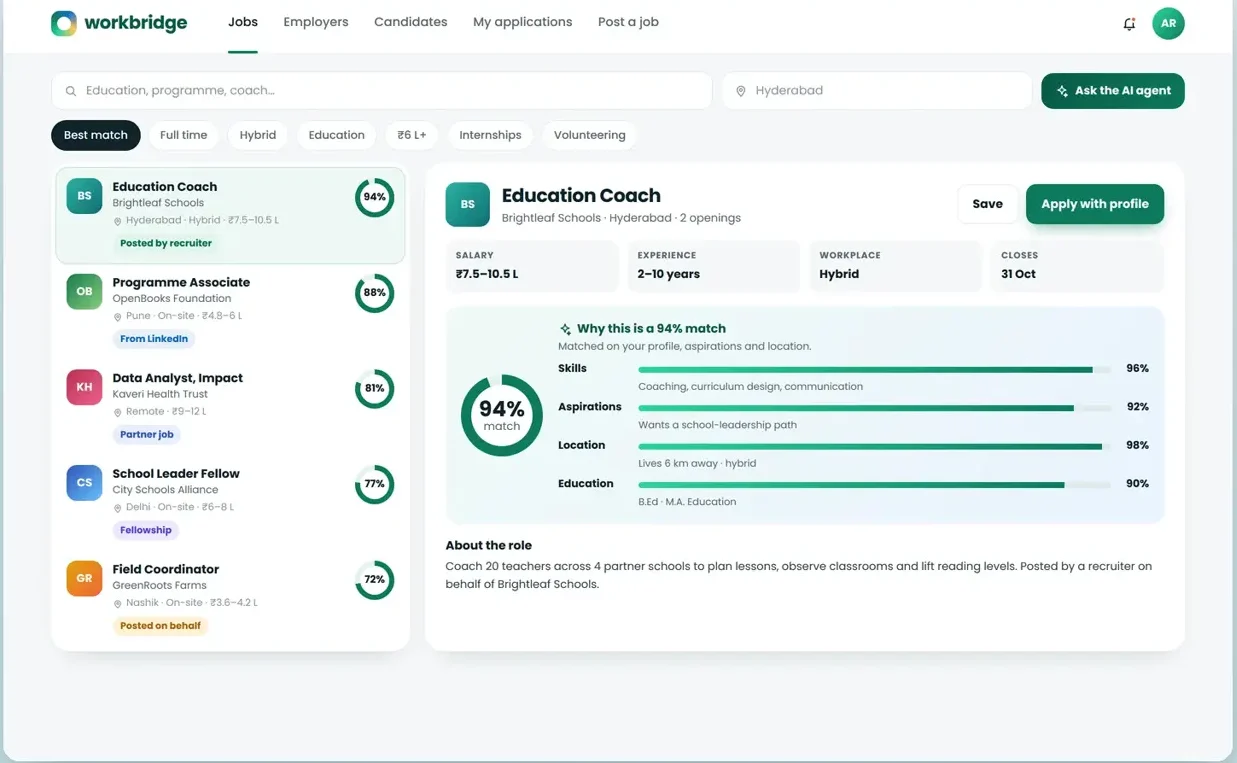
Task: Click Apply with profile
Action: (x=1095, y=204)
